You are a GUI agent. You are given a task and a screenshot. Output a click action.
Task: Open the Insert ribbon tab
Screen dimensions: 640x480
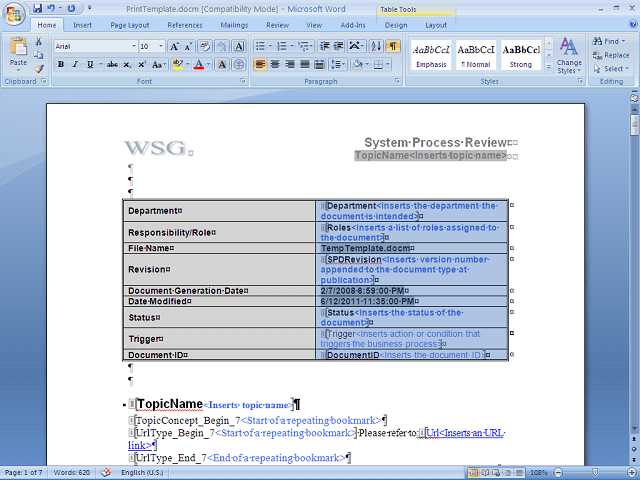point(82,25)
